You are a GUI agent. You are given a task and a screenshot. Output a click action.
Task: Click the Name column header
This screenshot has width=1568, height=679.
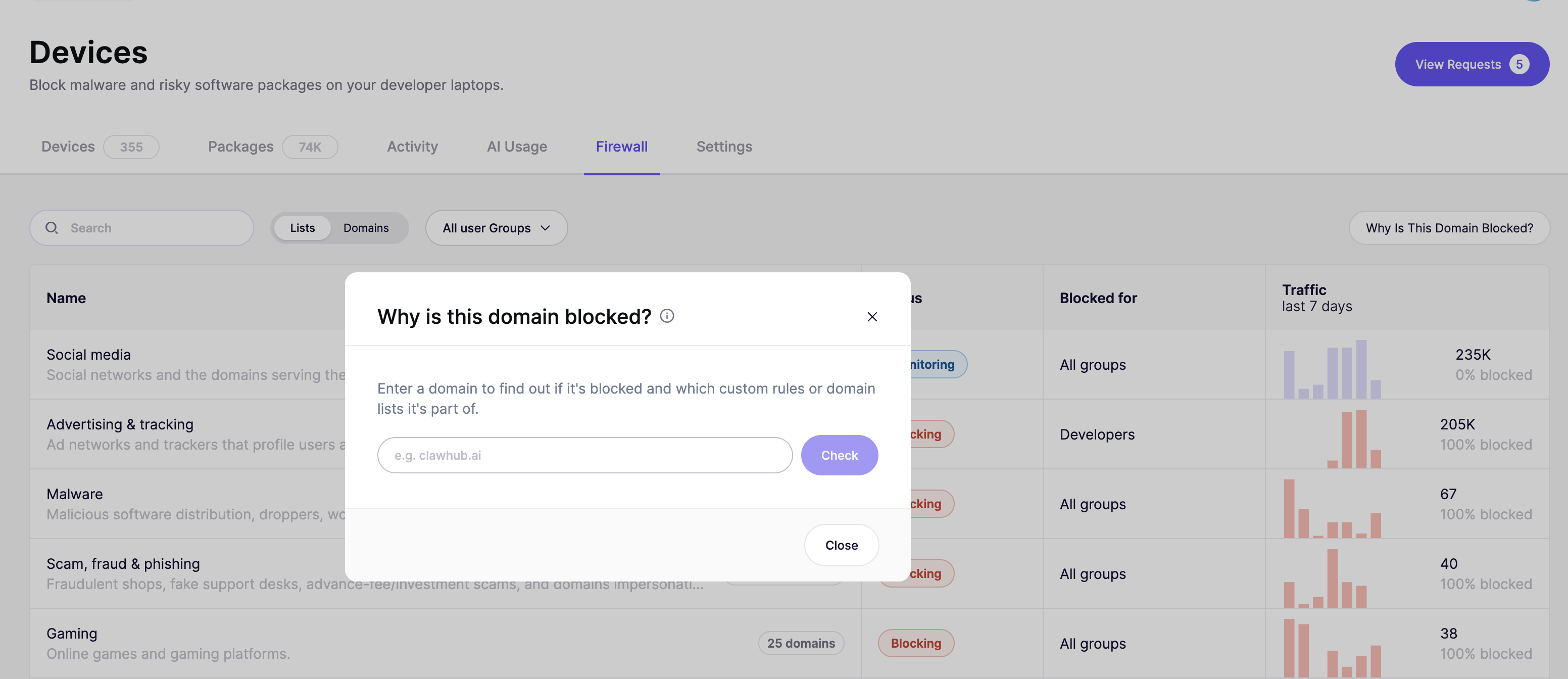click(66, 298)
